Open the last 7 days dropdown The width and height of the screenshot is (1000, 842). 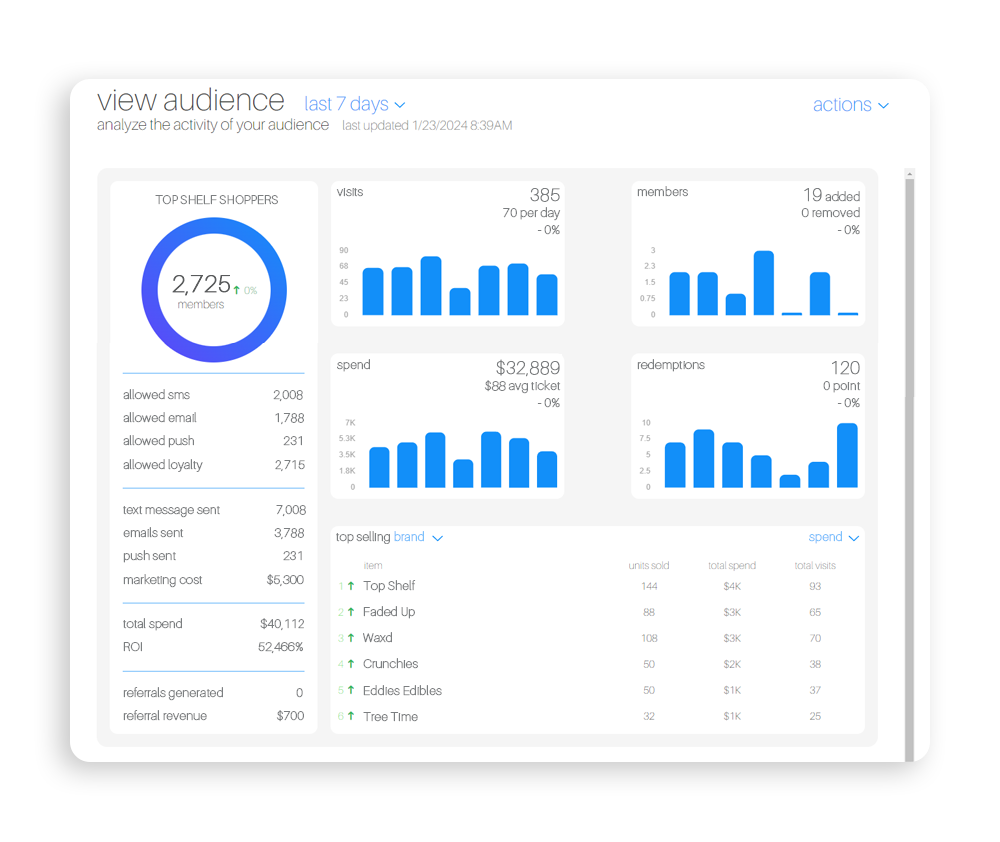point(355,104)
